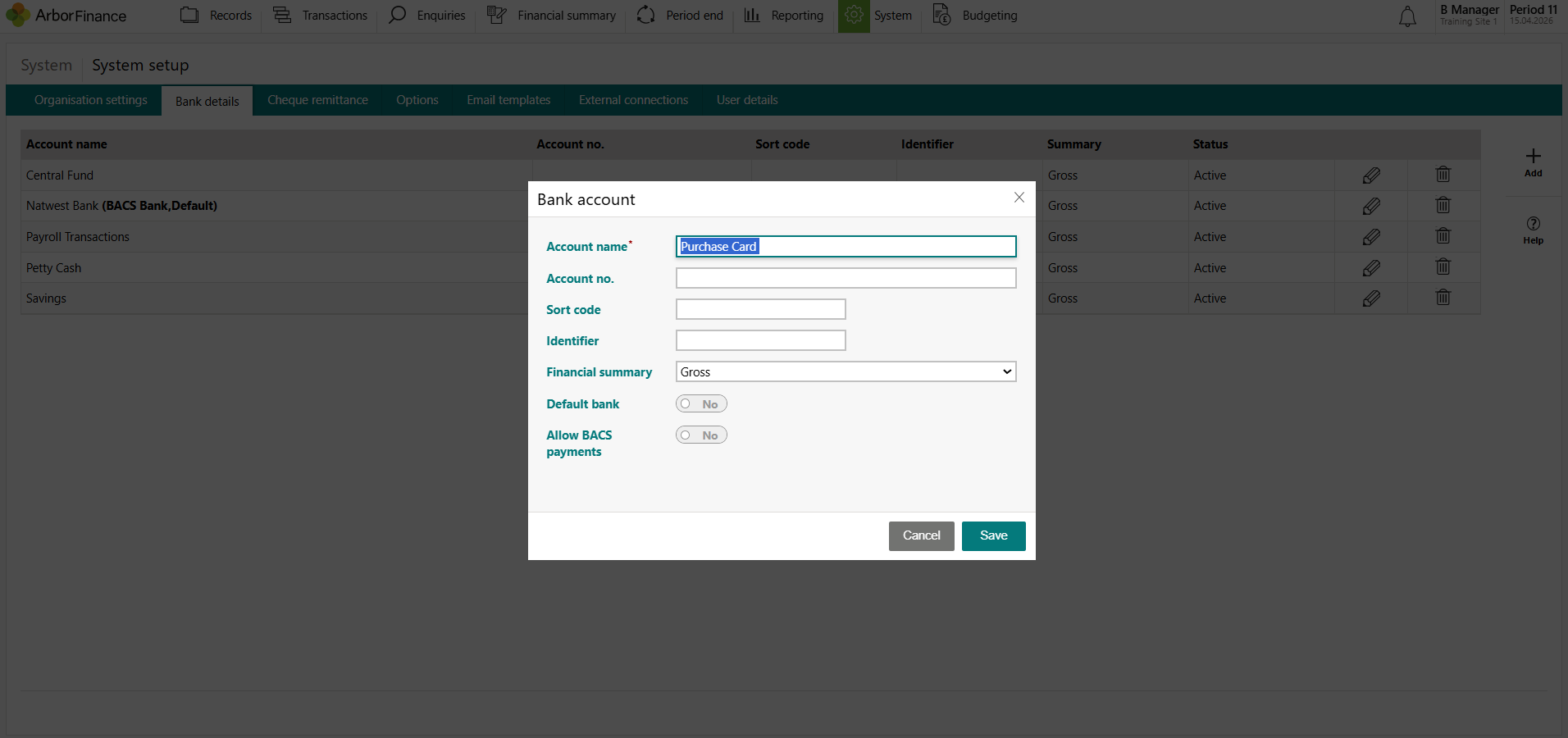Image resolution: width=1568 pixels, height=738 pixels.
Task: Cancel the bank account dialog
Action: pyautogui.click(x=921, y=536)
